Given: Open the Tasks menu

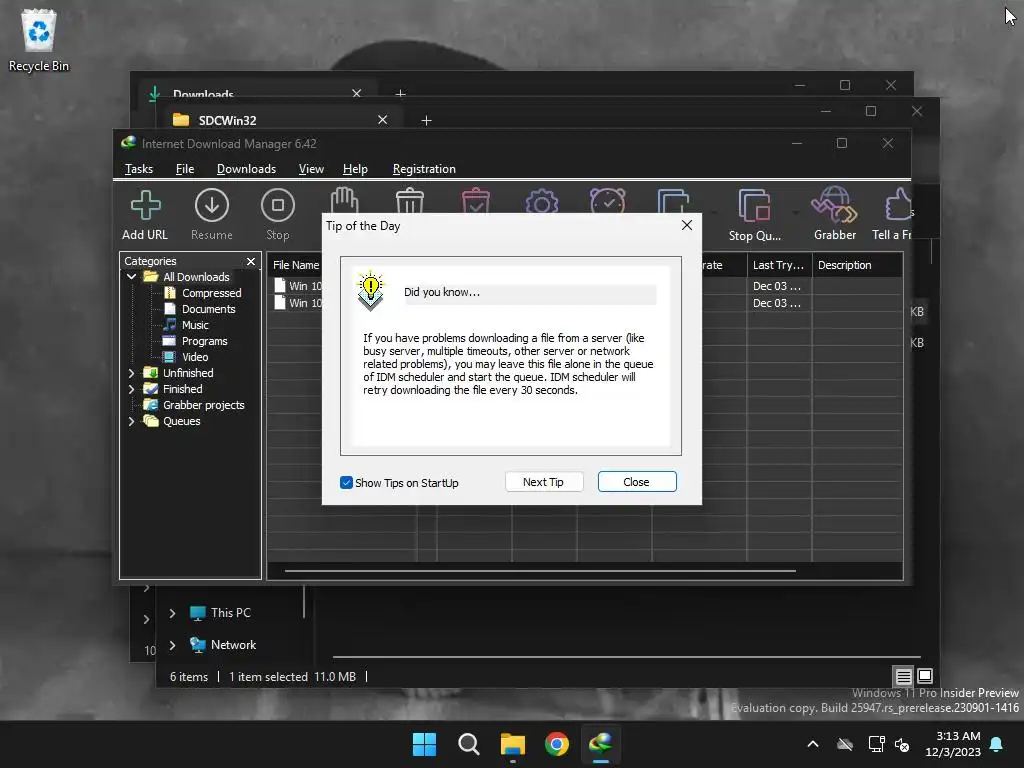Looking at the screenshot, I should point(138,168).
